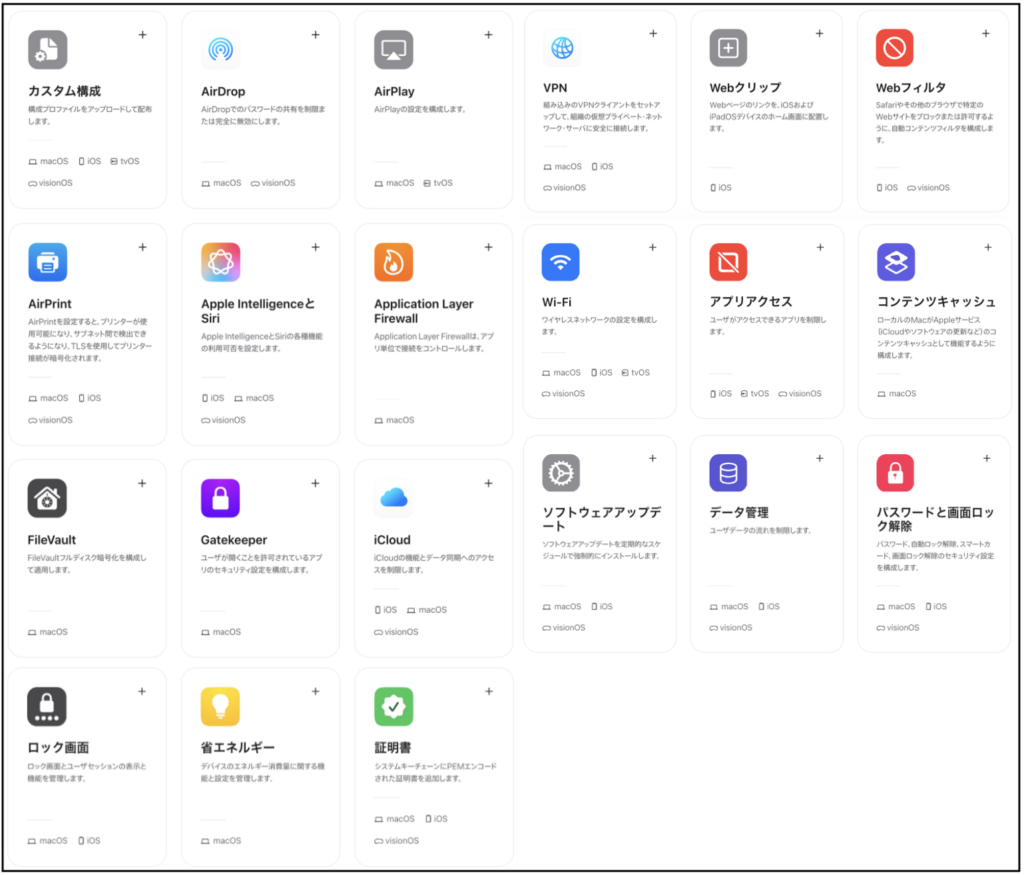Add Application Layer Firewall with plus button
This screenshot has height=875, width=1024.
click(x=488, y=247)
